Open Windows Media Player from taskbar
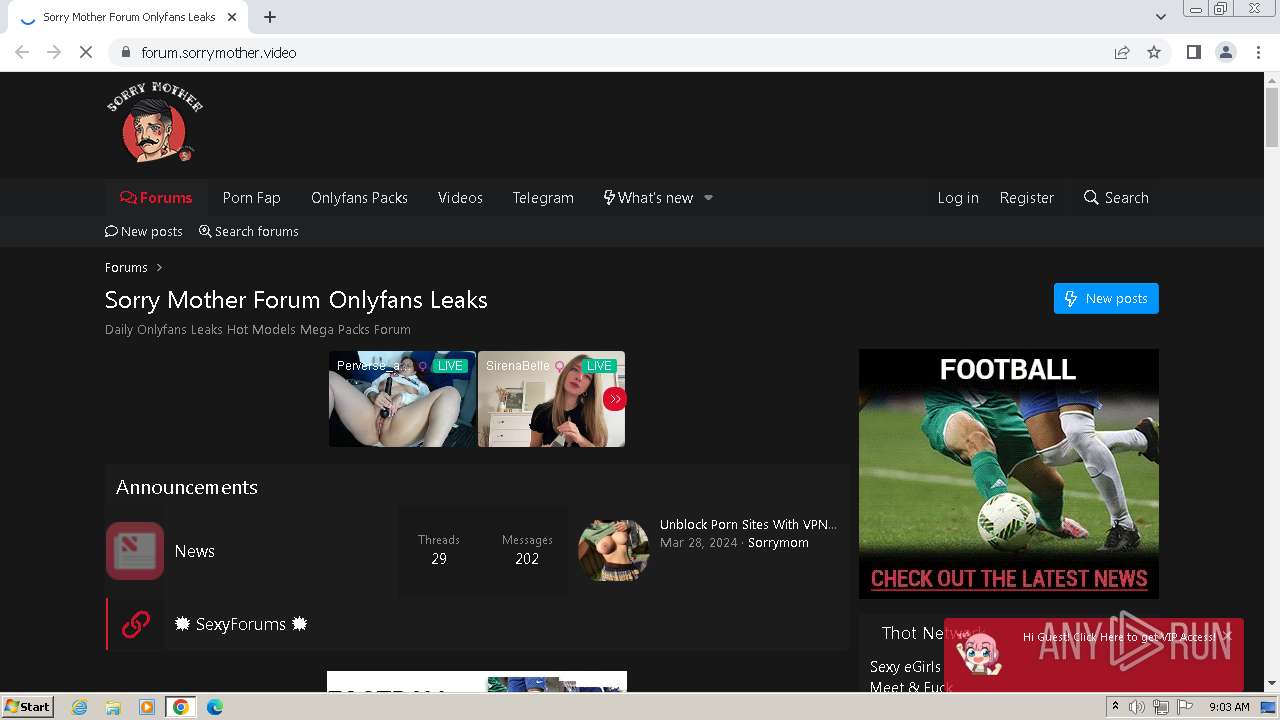Image resolution: width=1280 pixels, height=720 pixels. [147, 707]
